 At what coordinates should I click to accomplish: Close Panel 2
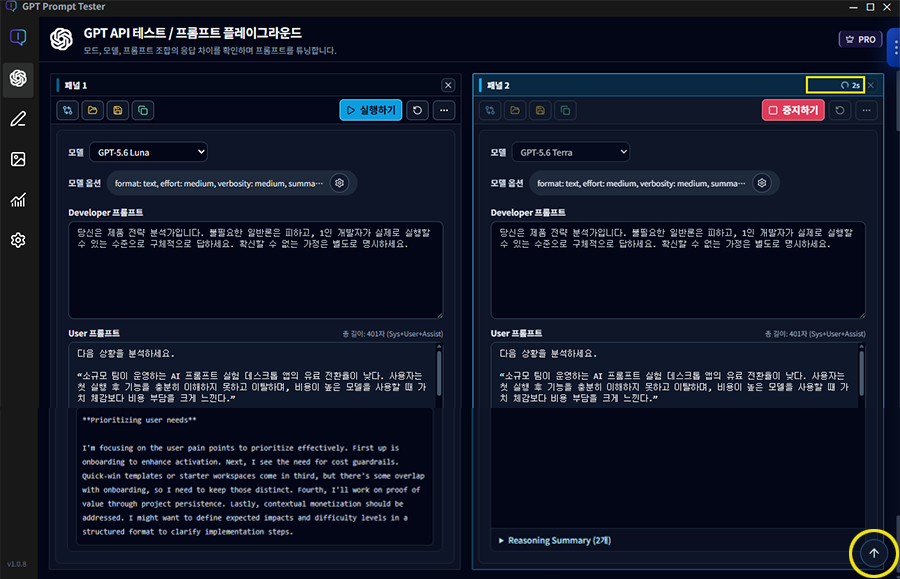coord(871,86)
